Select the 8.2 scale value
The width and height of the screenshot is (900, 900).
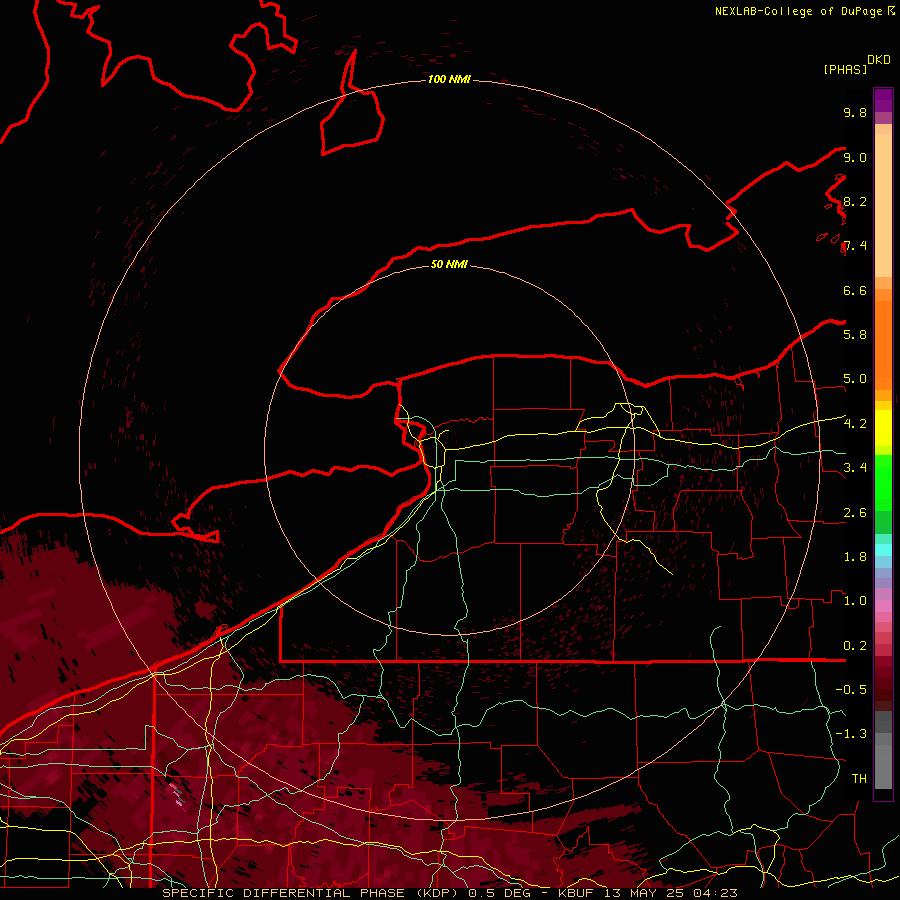pyautogui.click(x=855, y=201)
